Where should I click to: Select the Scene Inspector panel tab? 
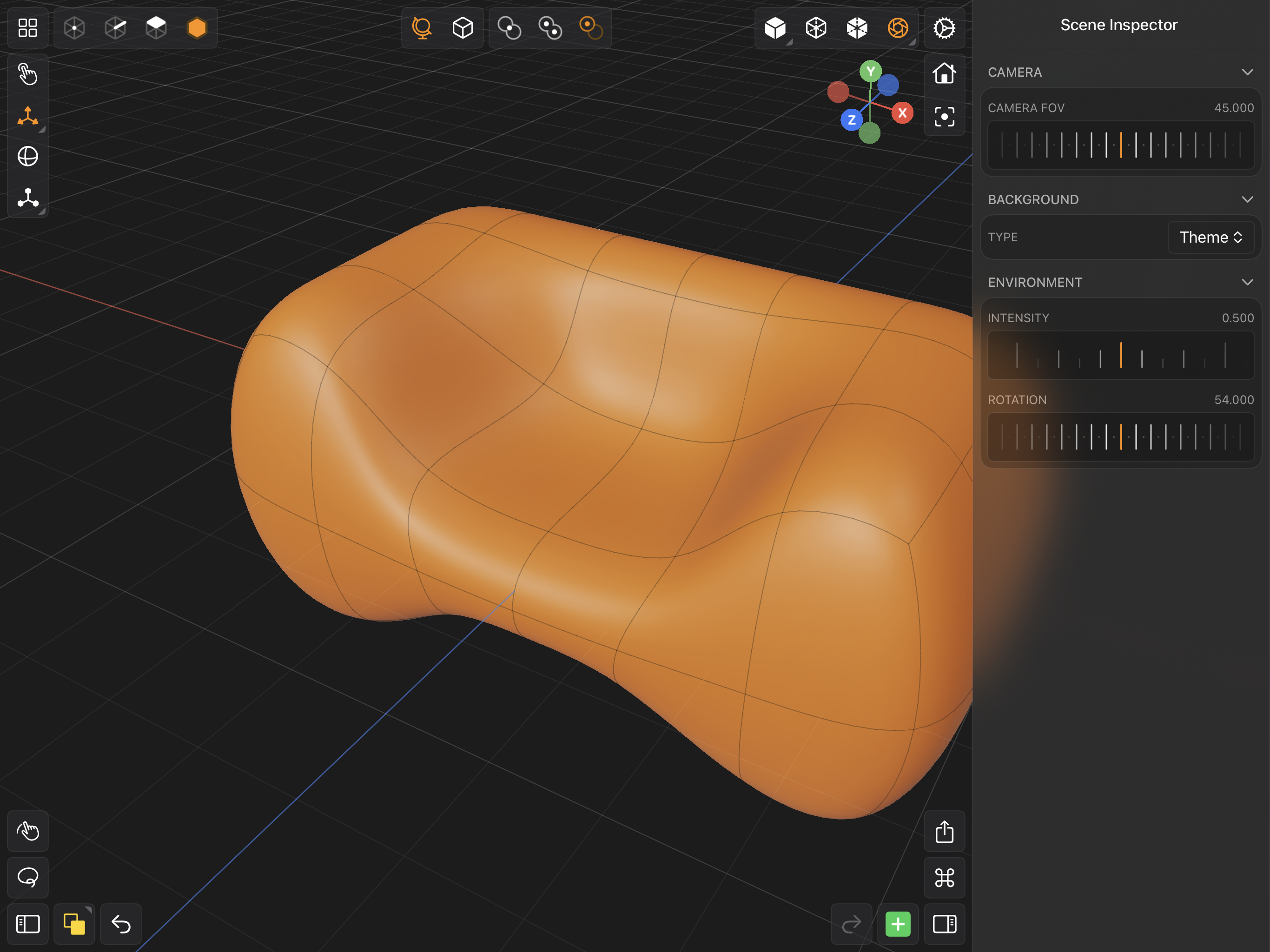pyautogui.click(x=1119, y=25)
